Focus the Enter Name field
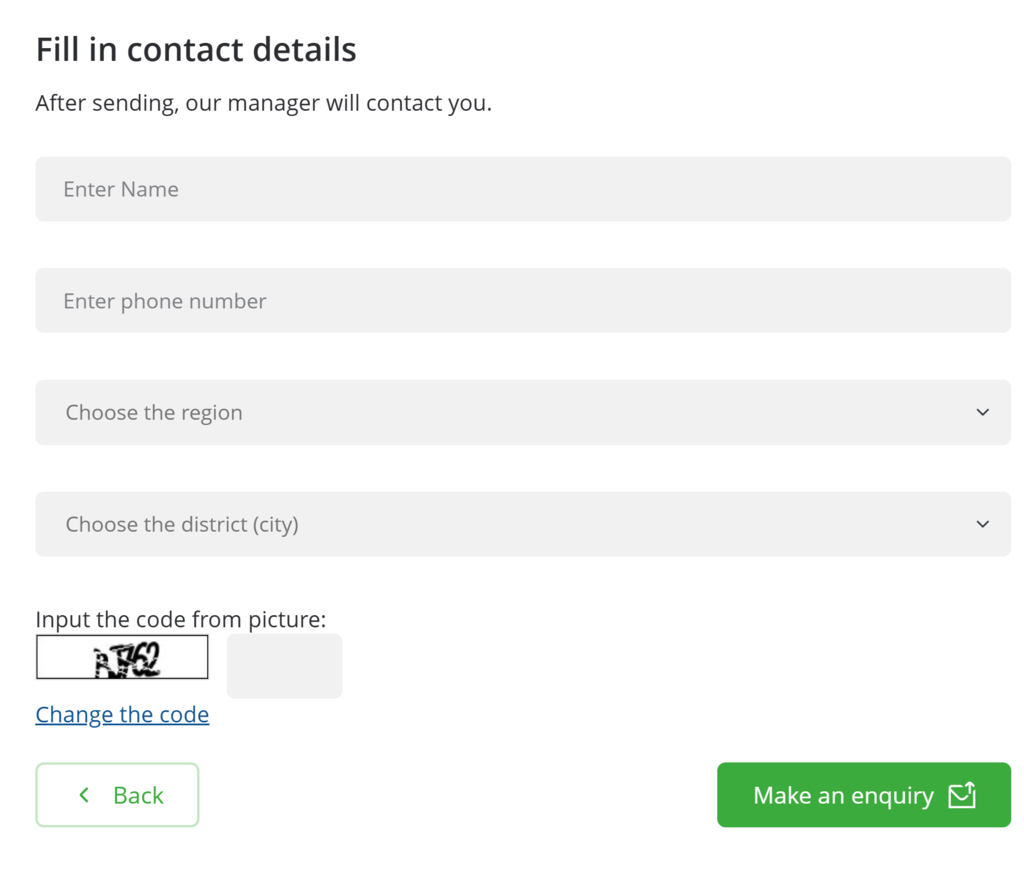The width and height of the screenshot is (1024, 872). pos(522,189)
